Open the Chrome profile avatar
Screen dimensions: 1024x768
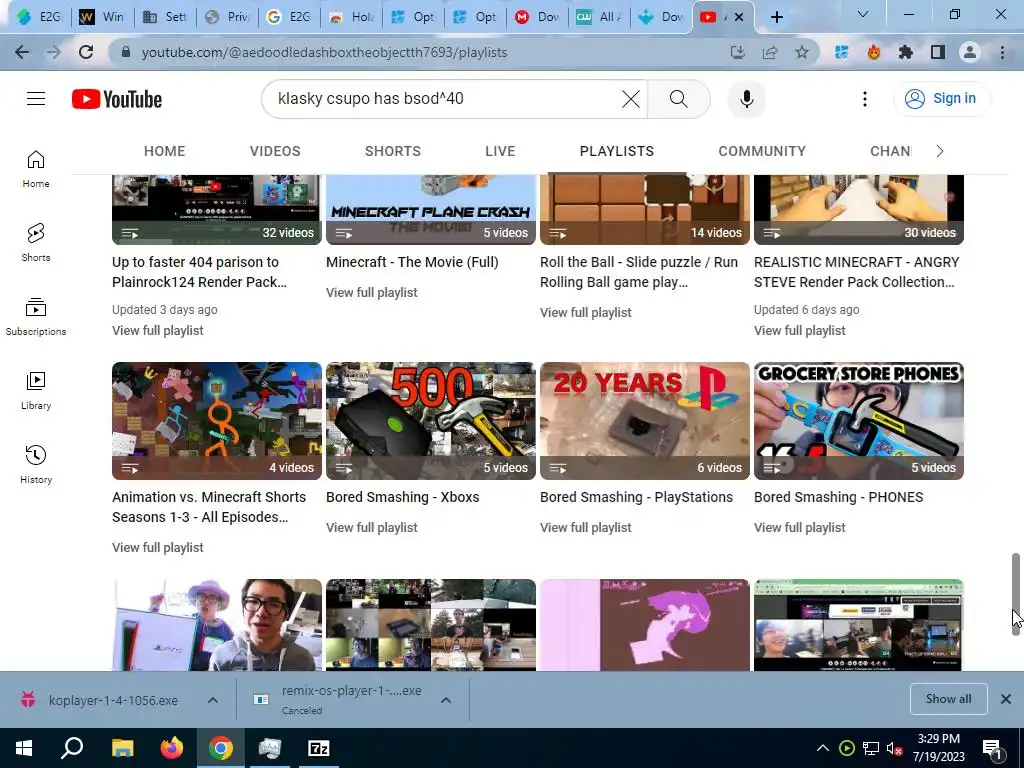[970, 52]
